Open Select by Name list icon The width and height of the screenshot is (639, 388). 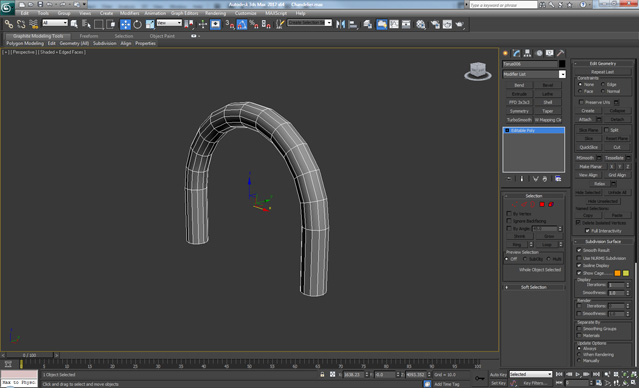[86, 24]
